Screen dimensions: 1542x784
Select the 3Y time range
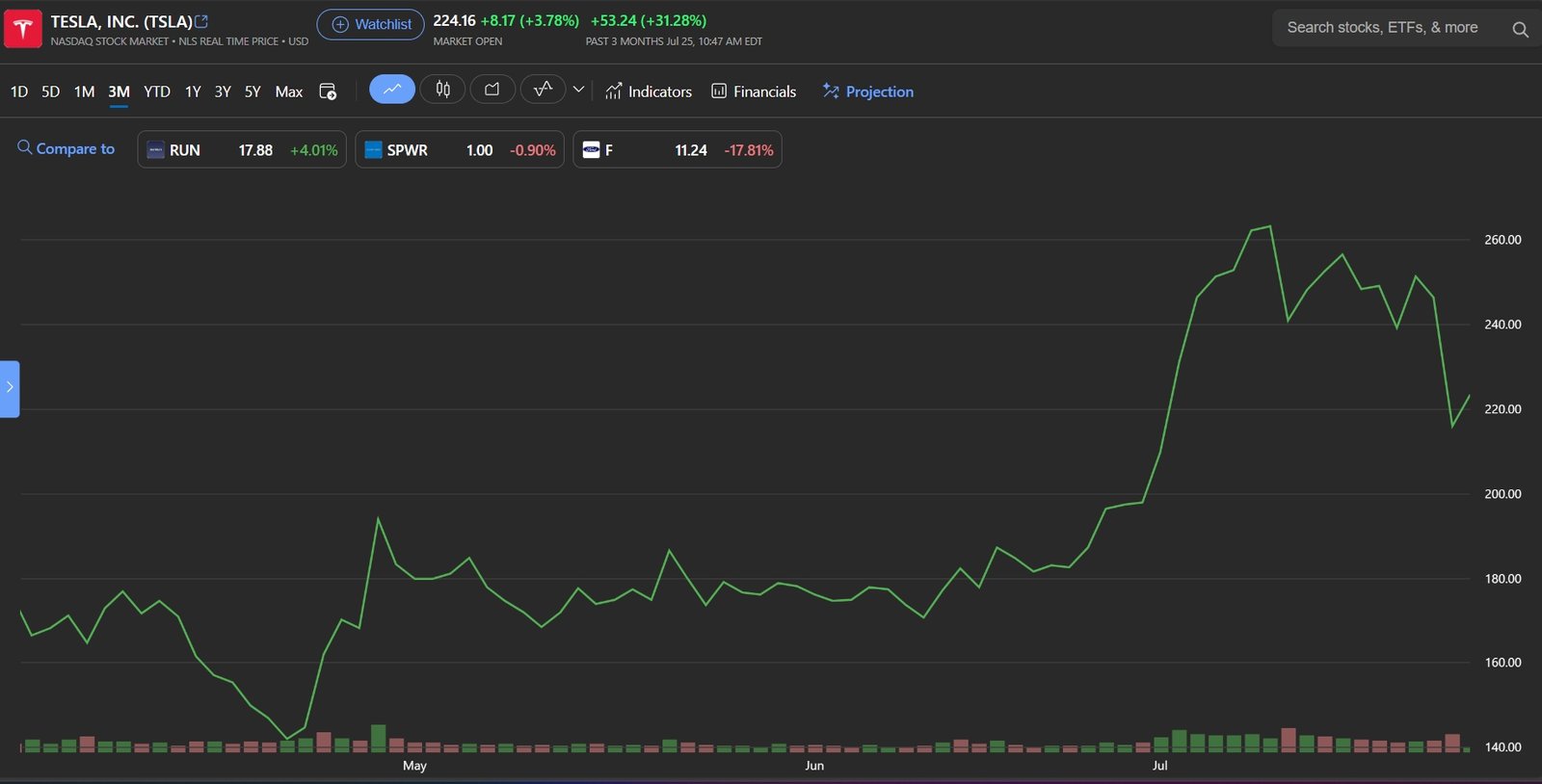223,91
